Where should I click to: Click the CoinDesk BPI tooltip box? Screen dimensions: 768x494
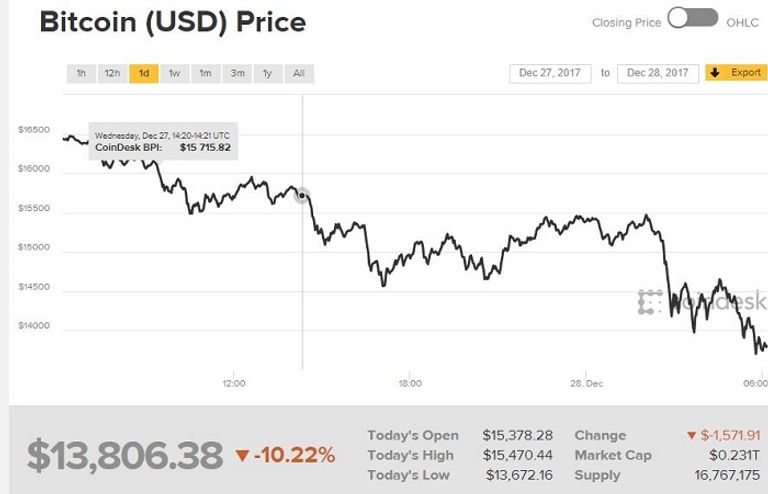tap(163, 141)
